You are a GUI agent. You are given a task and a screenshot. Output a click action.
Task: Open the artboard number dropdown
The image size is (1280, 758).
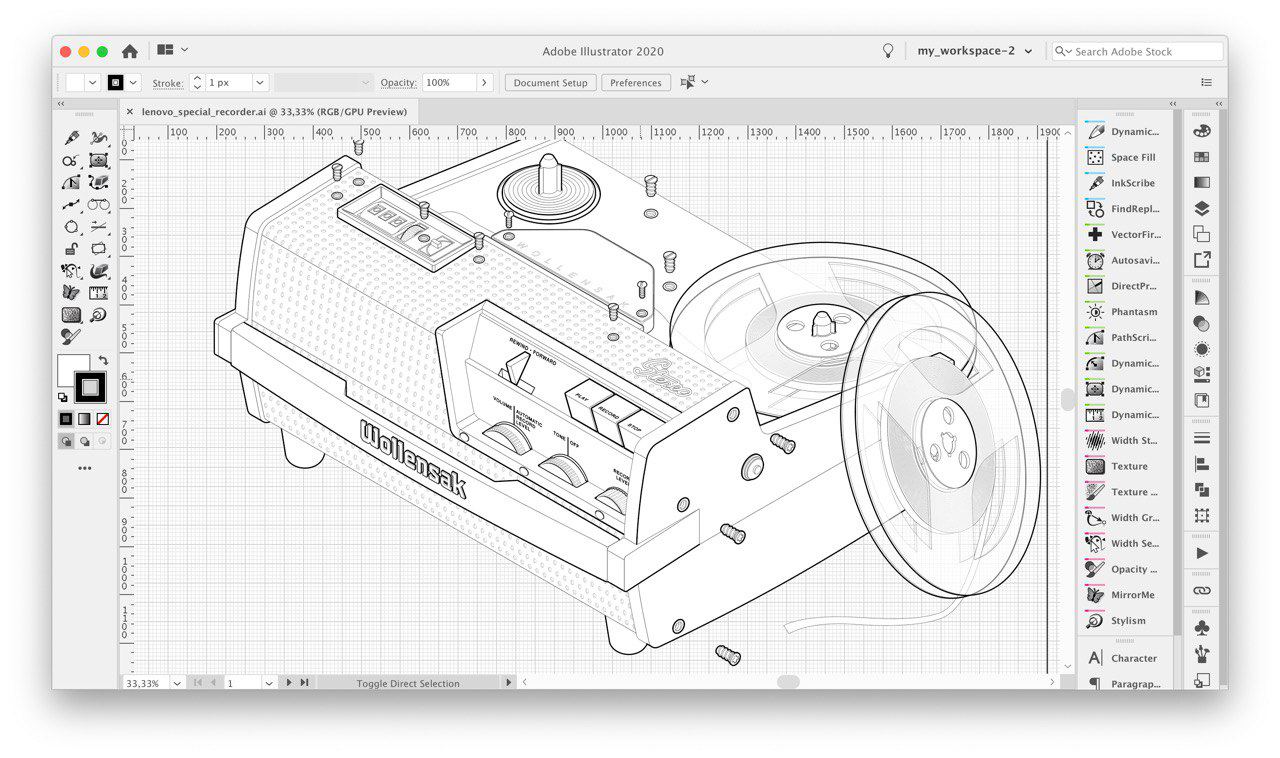pyautogui.click(x=269, y=683)
